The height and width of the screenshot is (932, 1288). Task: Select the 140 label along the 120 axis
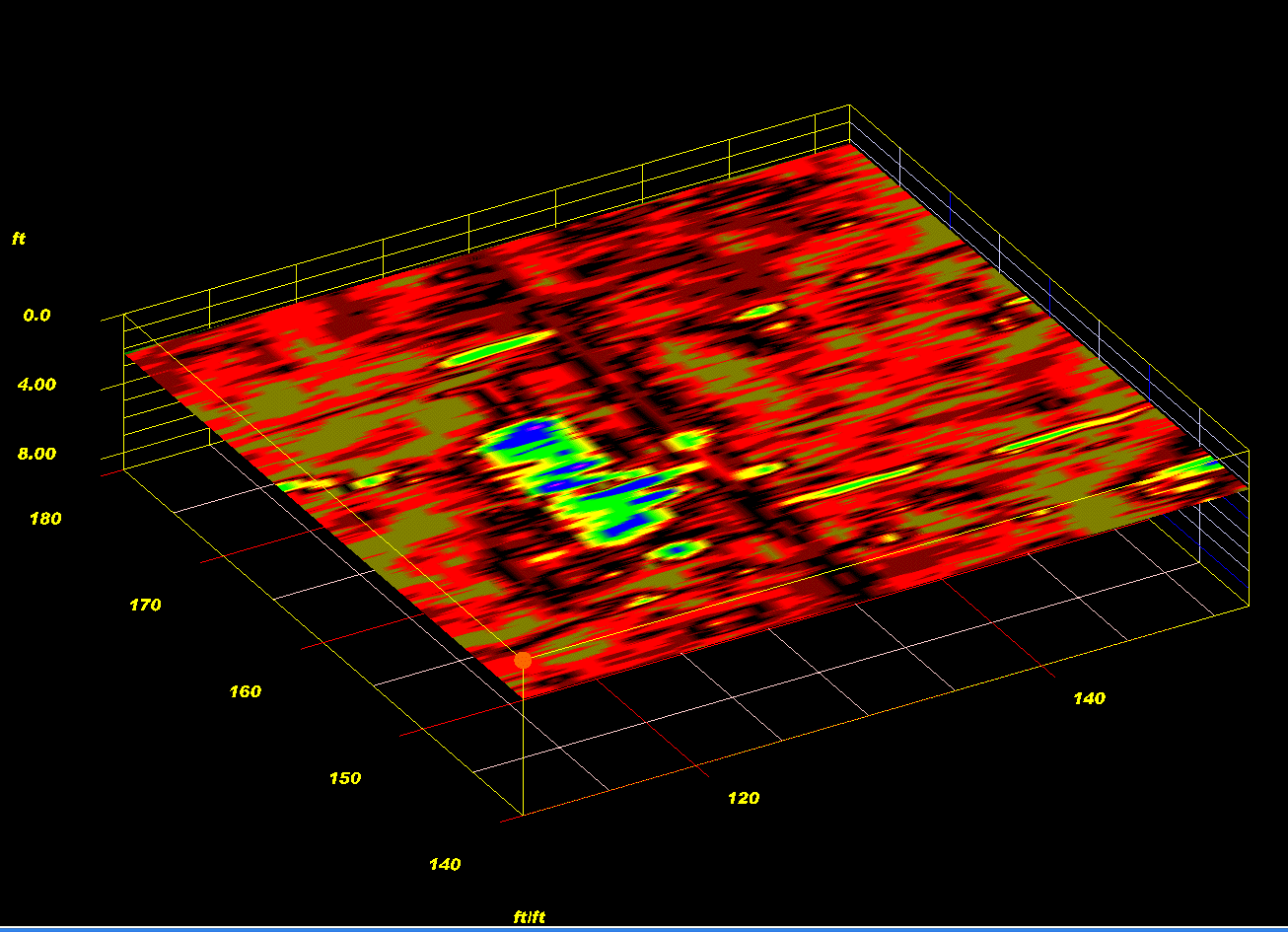(x=1089, y=698)
